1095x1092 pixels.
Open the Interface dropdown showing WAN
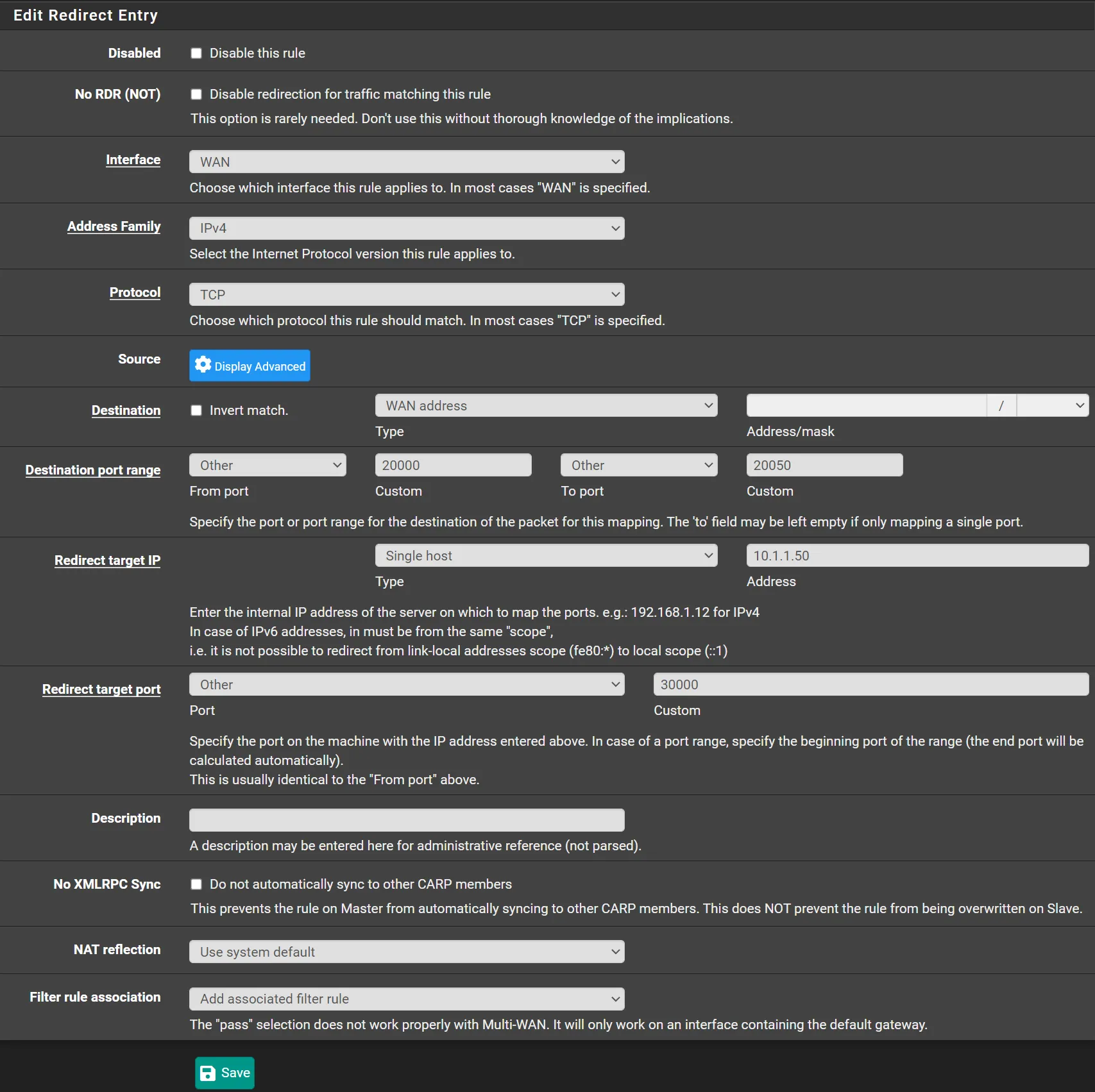406,162
